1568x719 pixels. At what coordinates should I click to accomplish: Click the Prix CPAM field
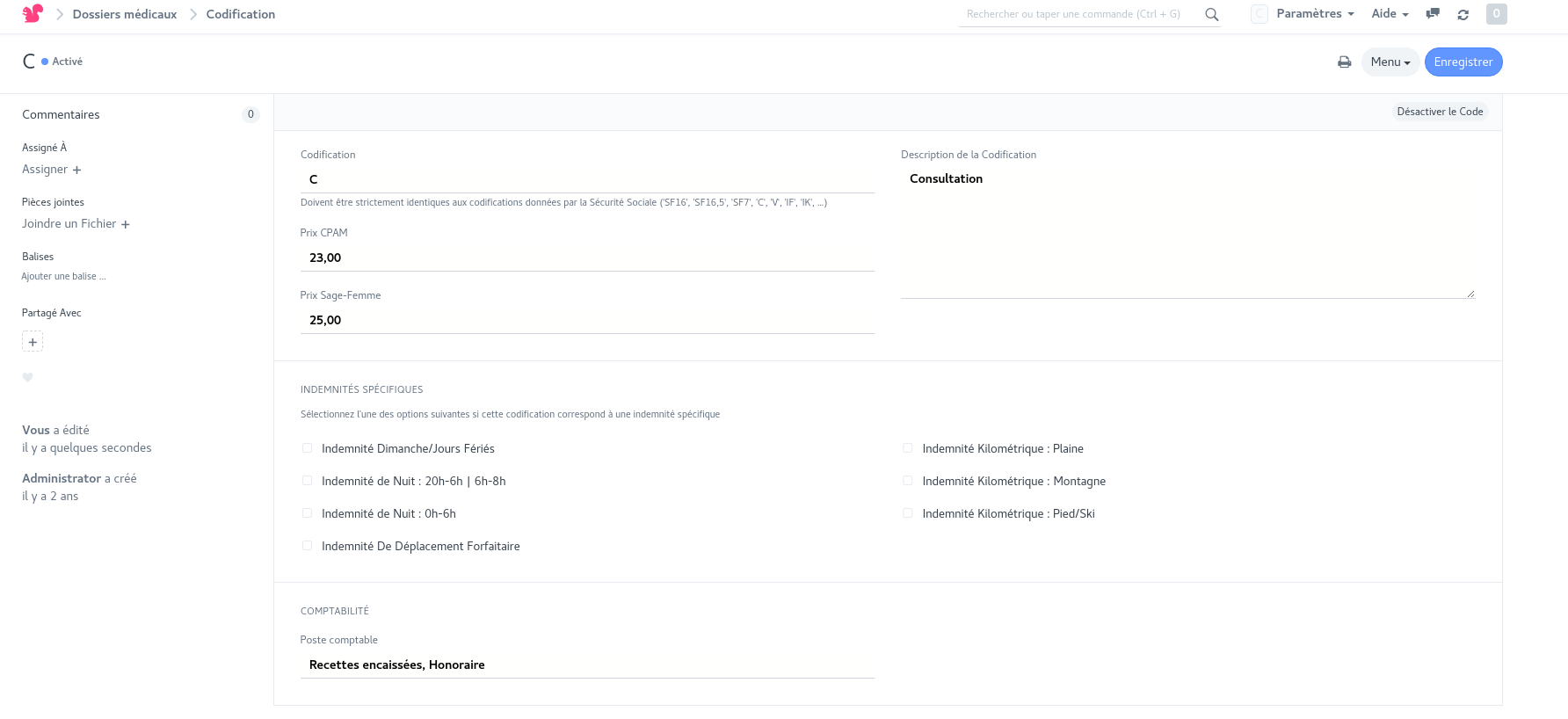(x=587, y=258)
